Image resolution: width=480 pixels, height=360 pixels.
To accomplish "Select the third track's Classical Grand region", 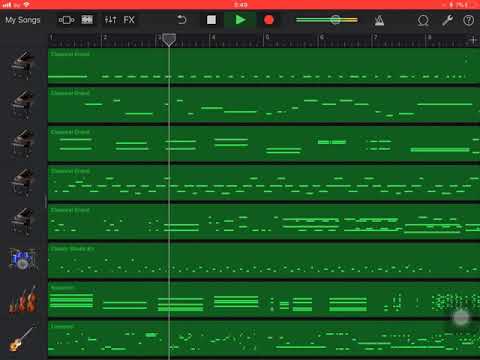I will [264, 144].
